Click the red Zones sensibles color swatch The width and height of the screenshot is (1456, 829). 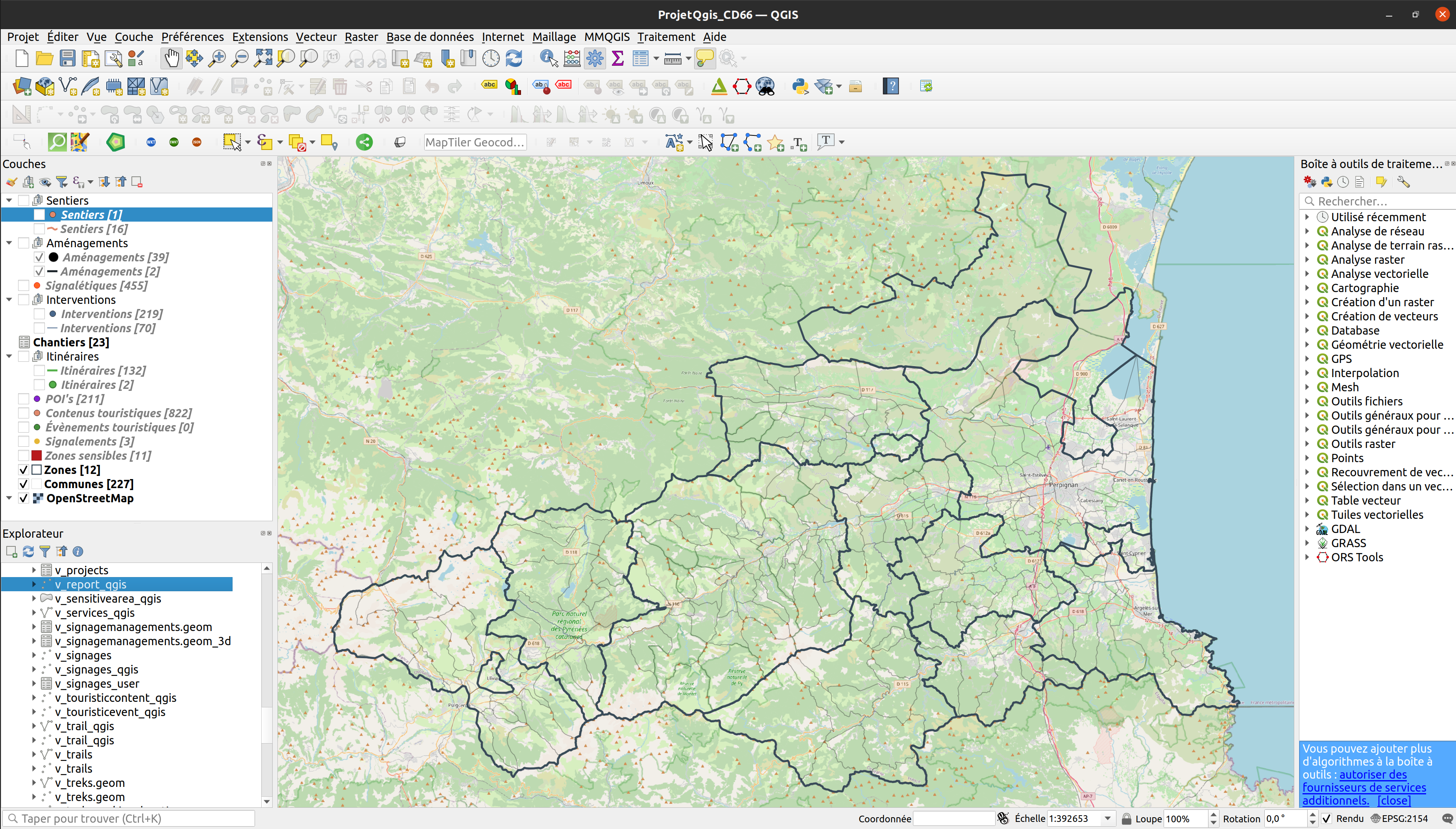[37, 455]
